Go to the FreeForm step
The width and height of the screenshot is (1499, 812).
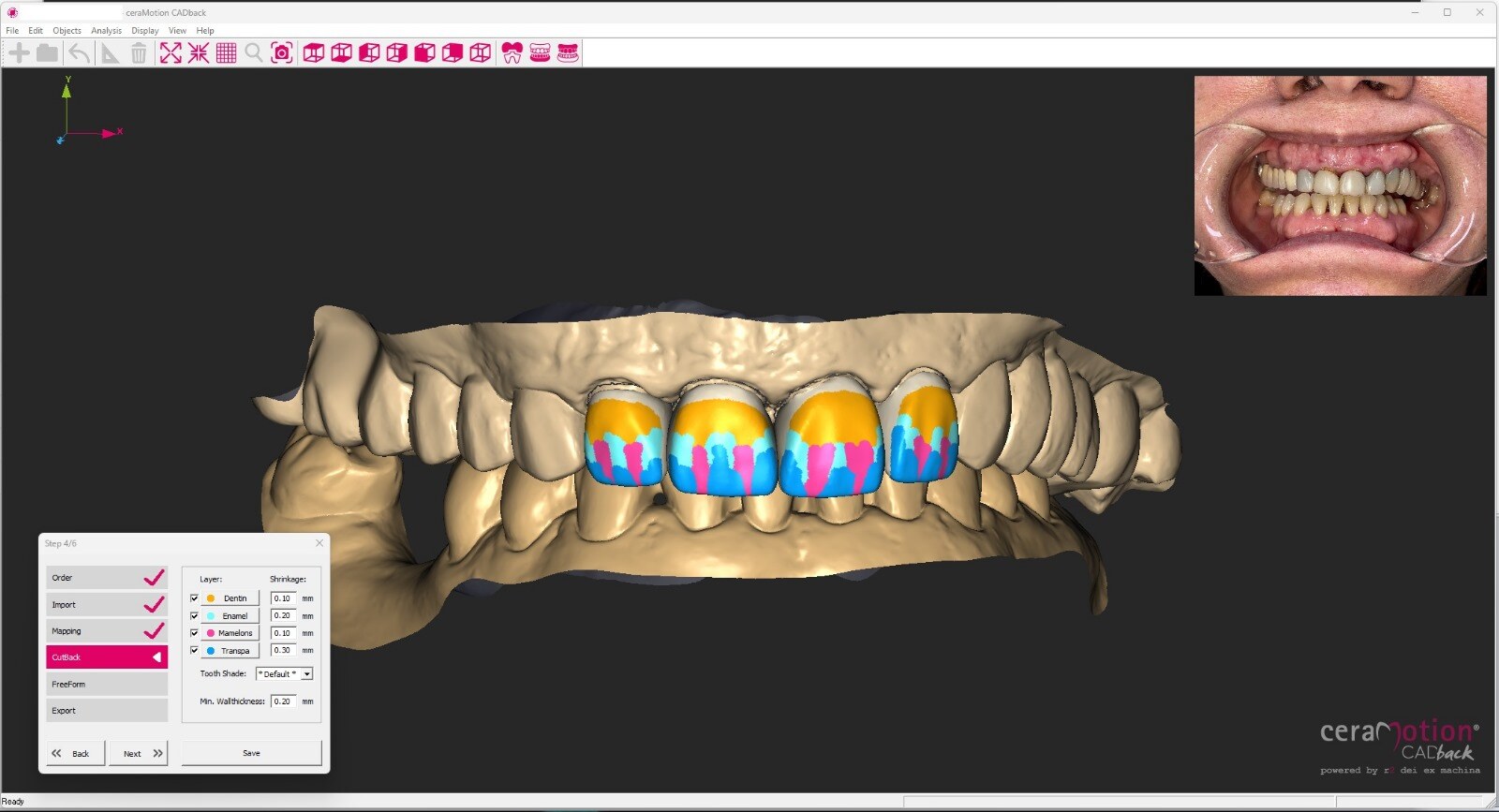[x=107, y=685]
